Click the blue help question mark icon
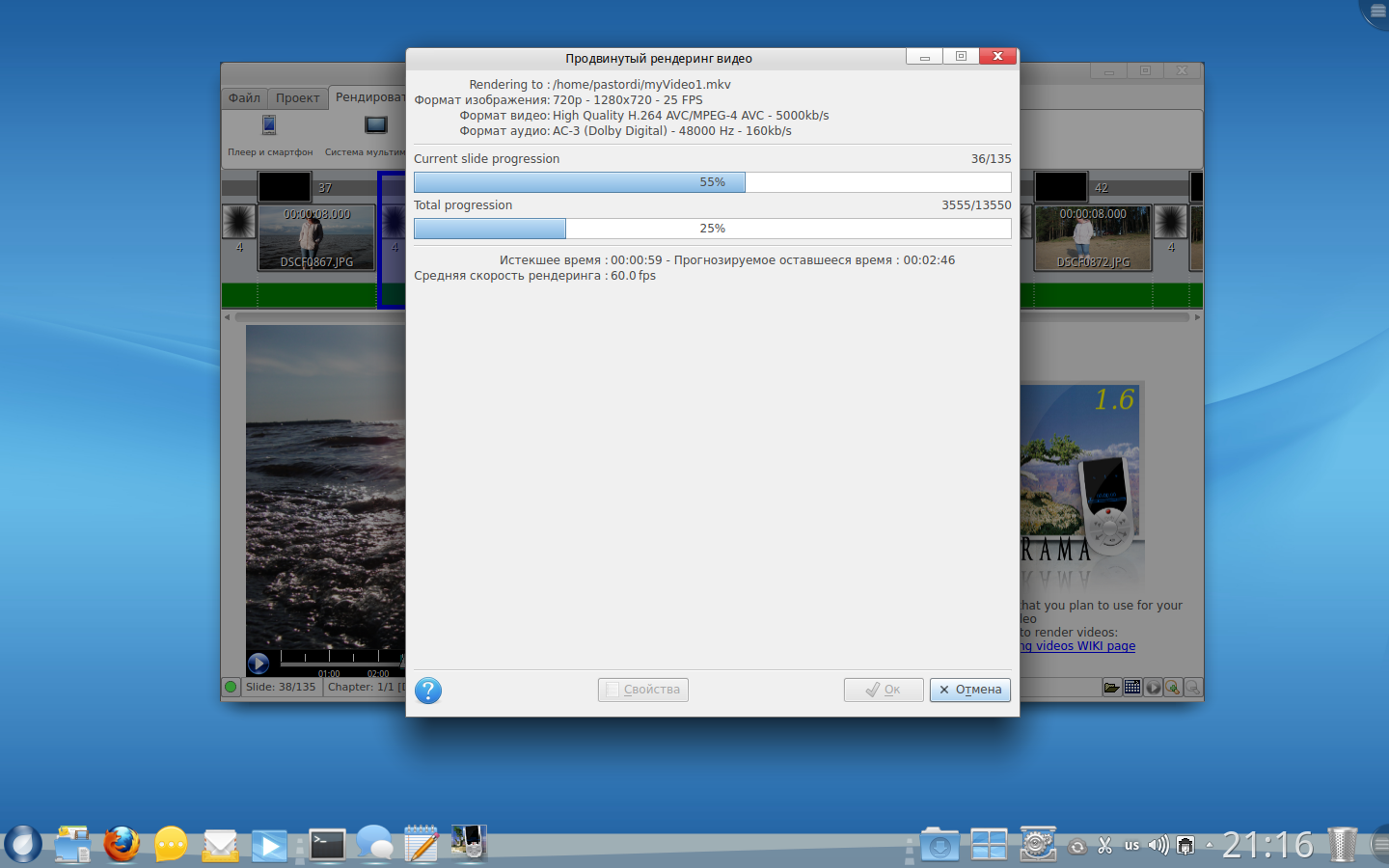The image size is (1389, 868). (428, 691)
